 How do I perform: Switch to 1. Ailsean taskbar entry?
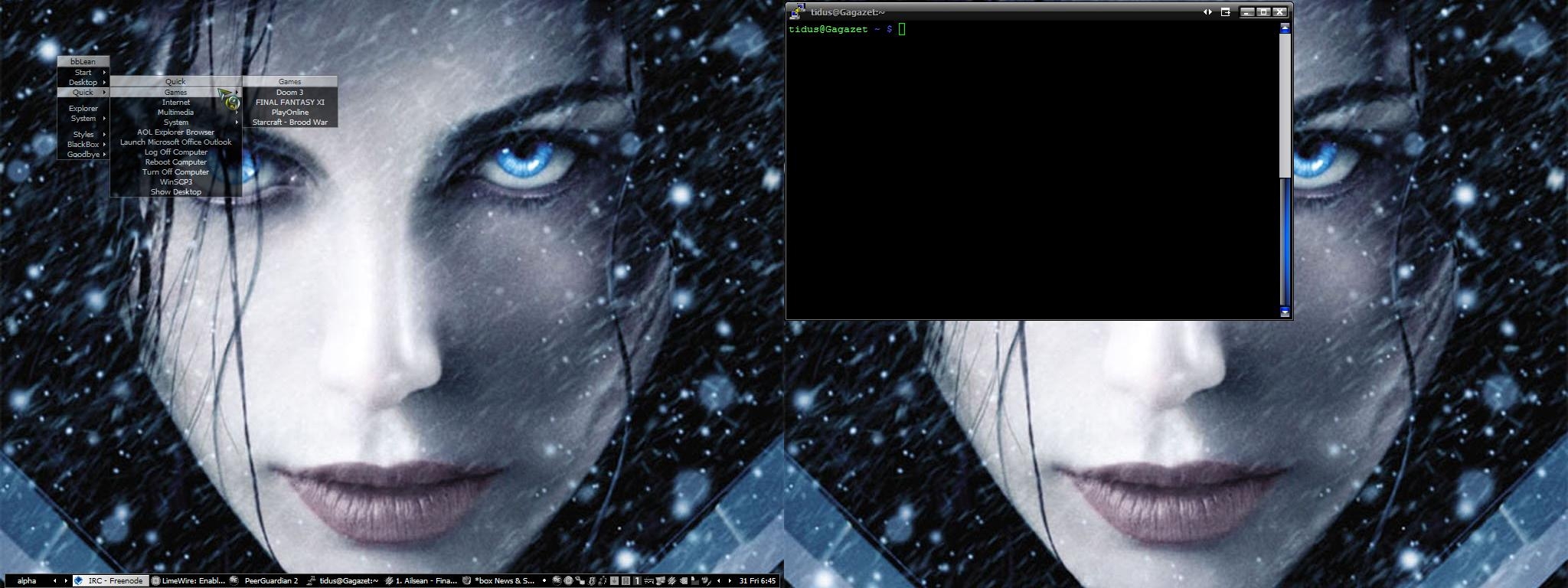click(420, 581)
